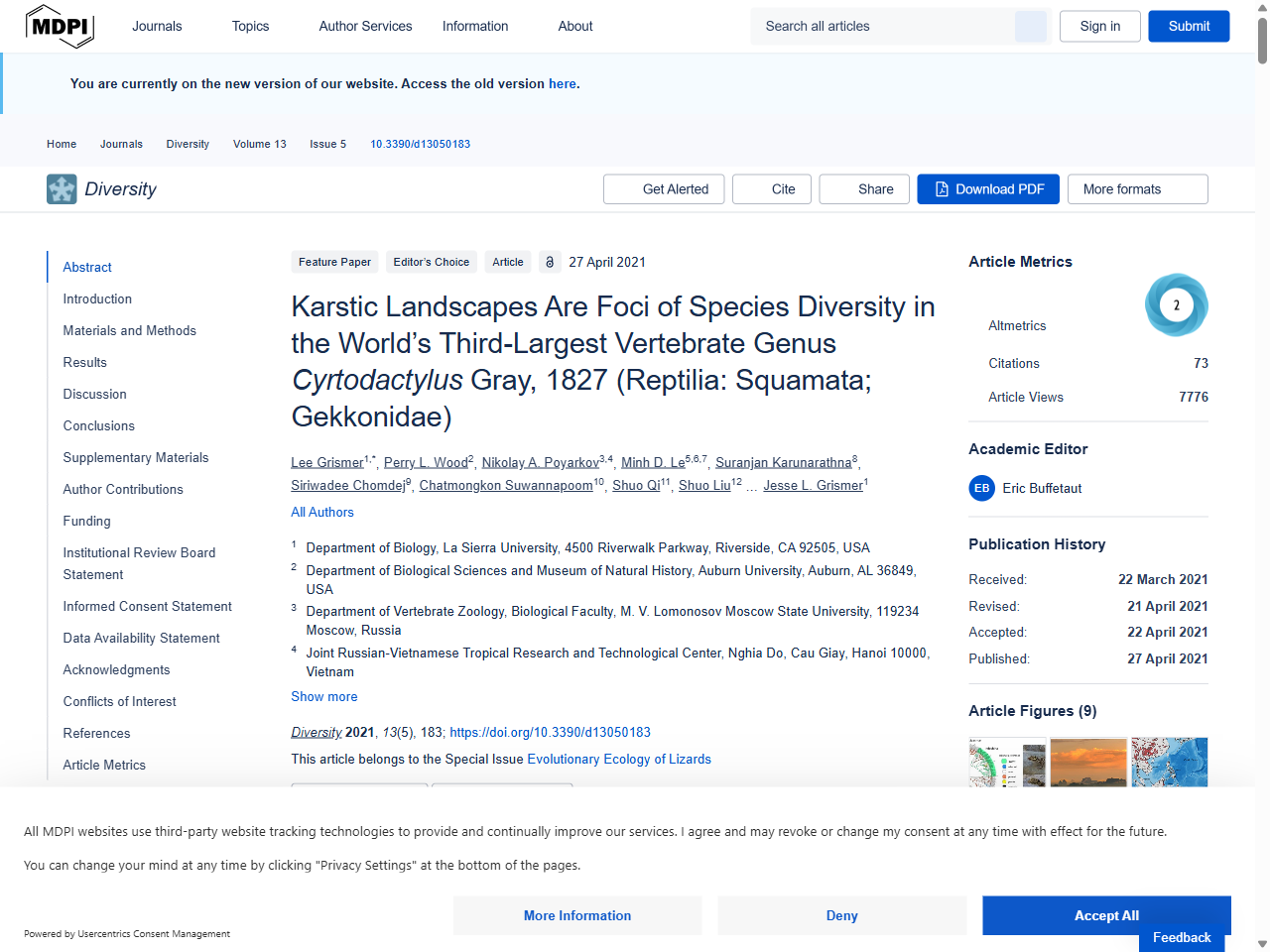
Task: Click the open access icon near publication date
Action: pyautogui.click(x=550, y=262)
